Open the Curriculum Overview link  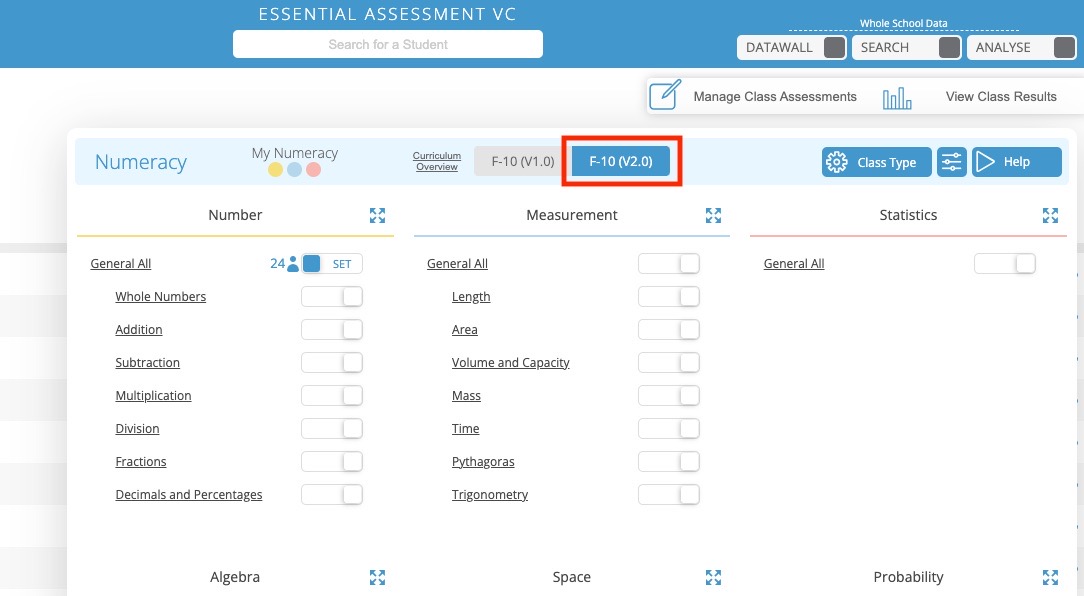pyautogui.click(x=437, y=161)
